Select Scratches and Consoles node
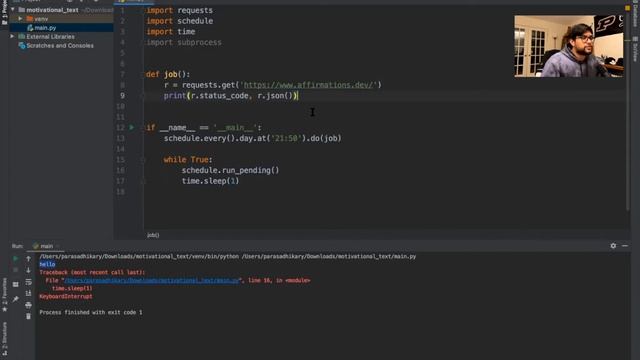Screen dimensions: 640x360 click(61, 46)
